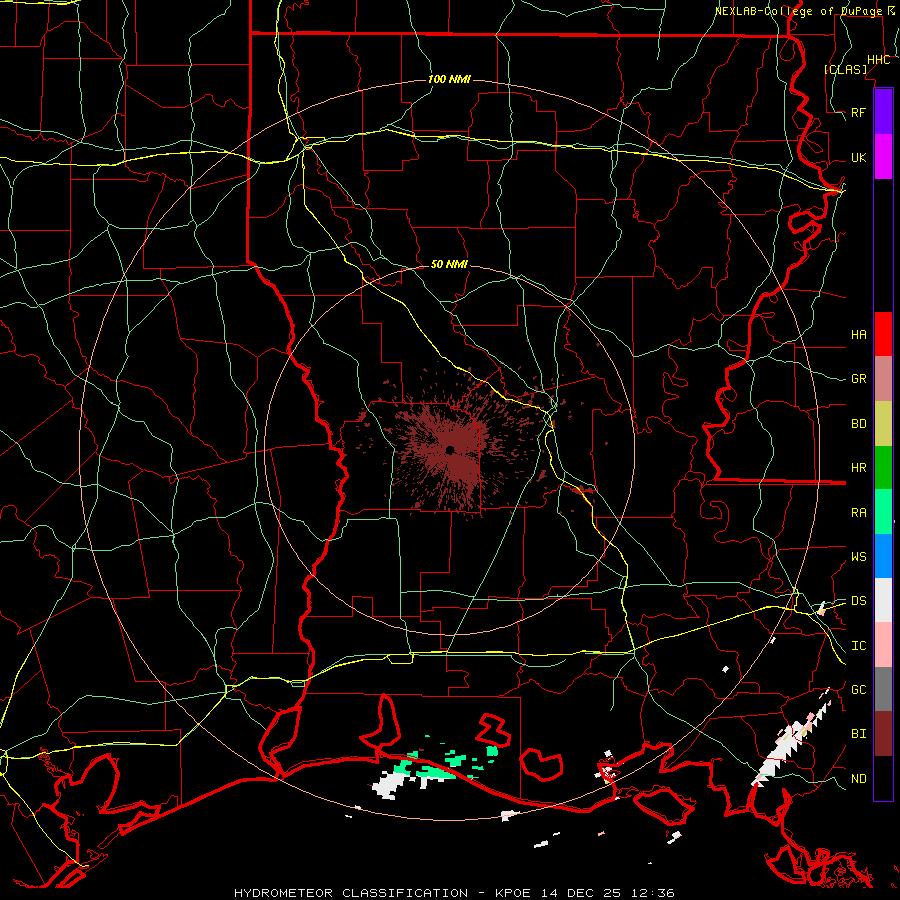Select the red HA legend swatch
The height and width of the screenshot is (900, 900).
(883, 334)
